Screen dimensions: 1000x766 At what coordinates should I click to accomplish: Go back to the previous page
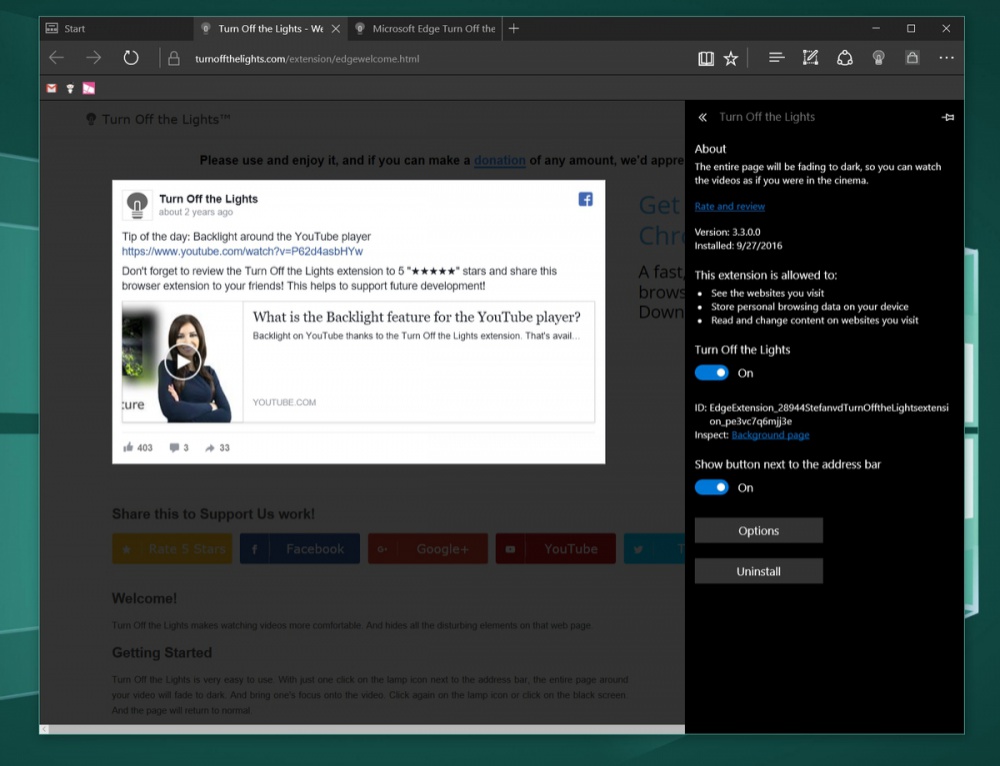point(57,58)
